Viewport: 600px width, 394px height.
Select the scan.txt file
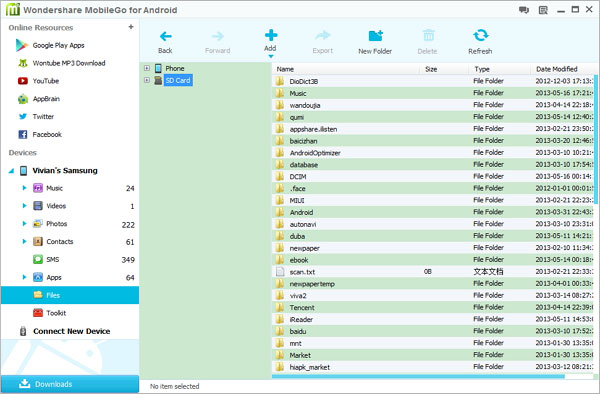[433, 272]
